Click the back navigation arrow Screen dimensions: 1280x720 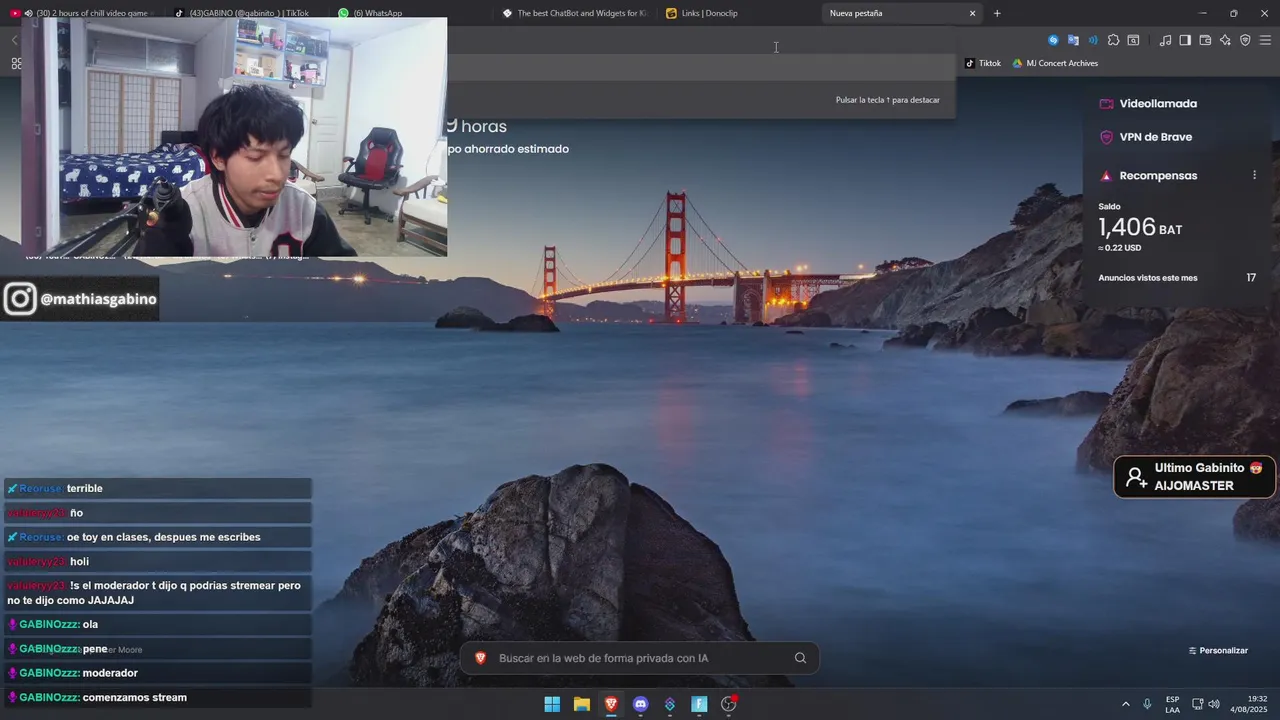(x=14, y=40)
